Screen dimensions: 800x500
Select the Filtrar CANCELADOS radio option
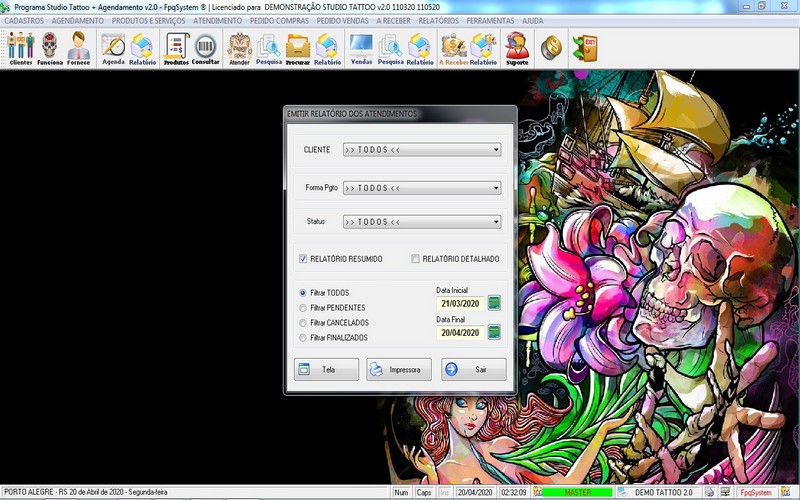click(x=303, y=322)
